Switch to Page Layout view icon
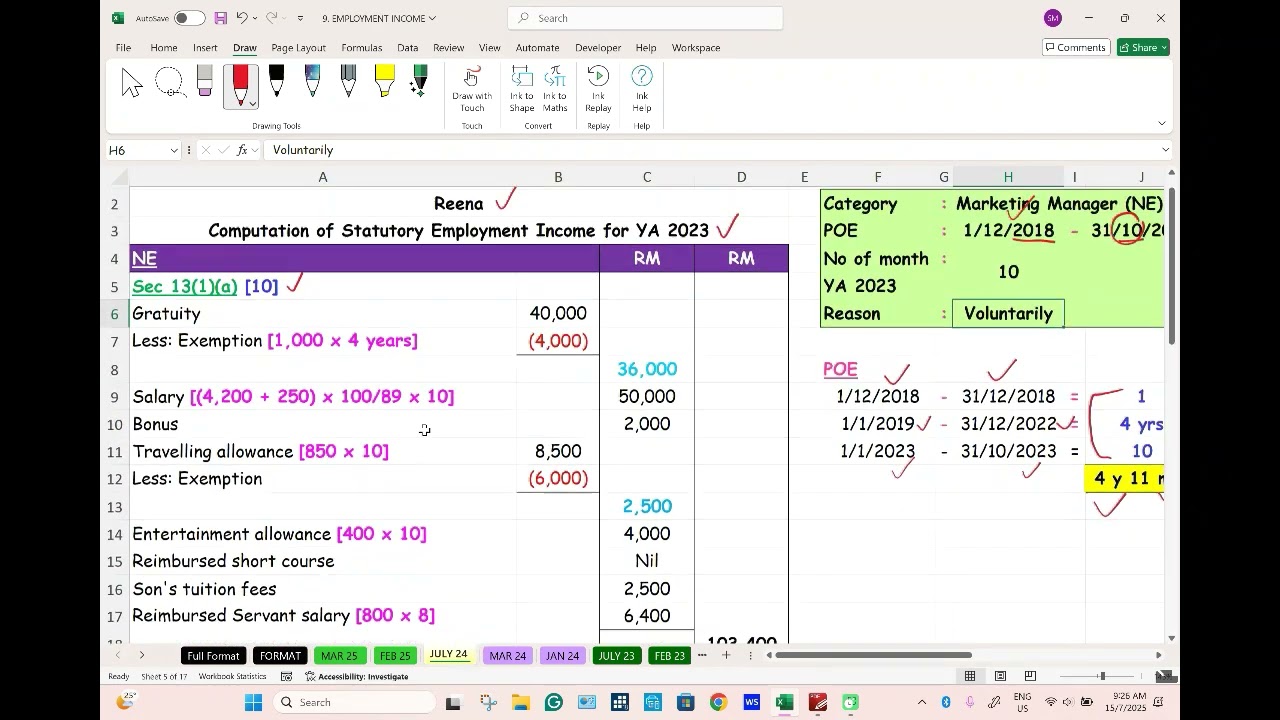The image size is (1280, 720). pos(1000,677)
